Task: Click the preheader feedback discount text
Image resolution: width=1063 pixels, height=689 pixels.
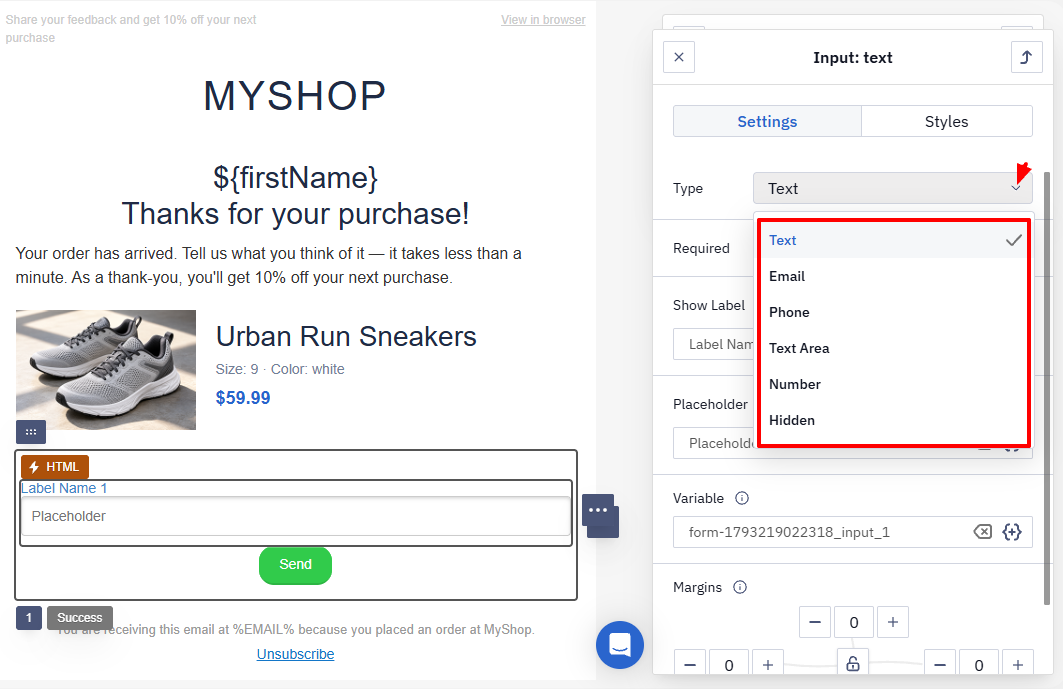Action: (x=131, y=28)
